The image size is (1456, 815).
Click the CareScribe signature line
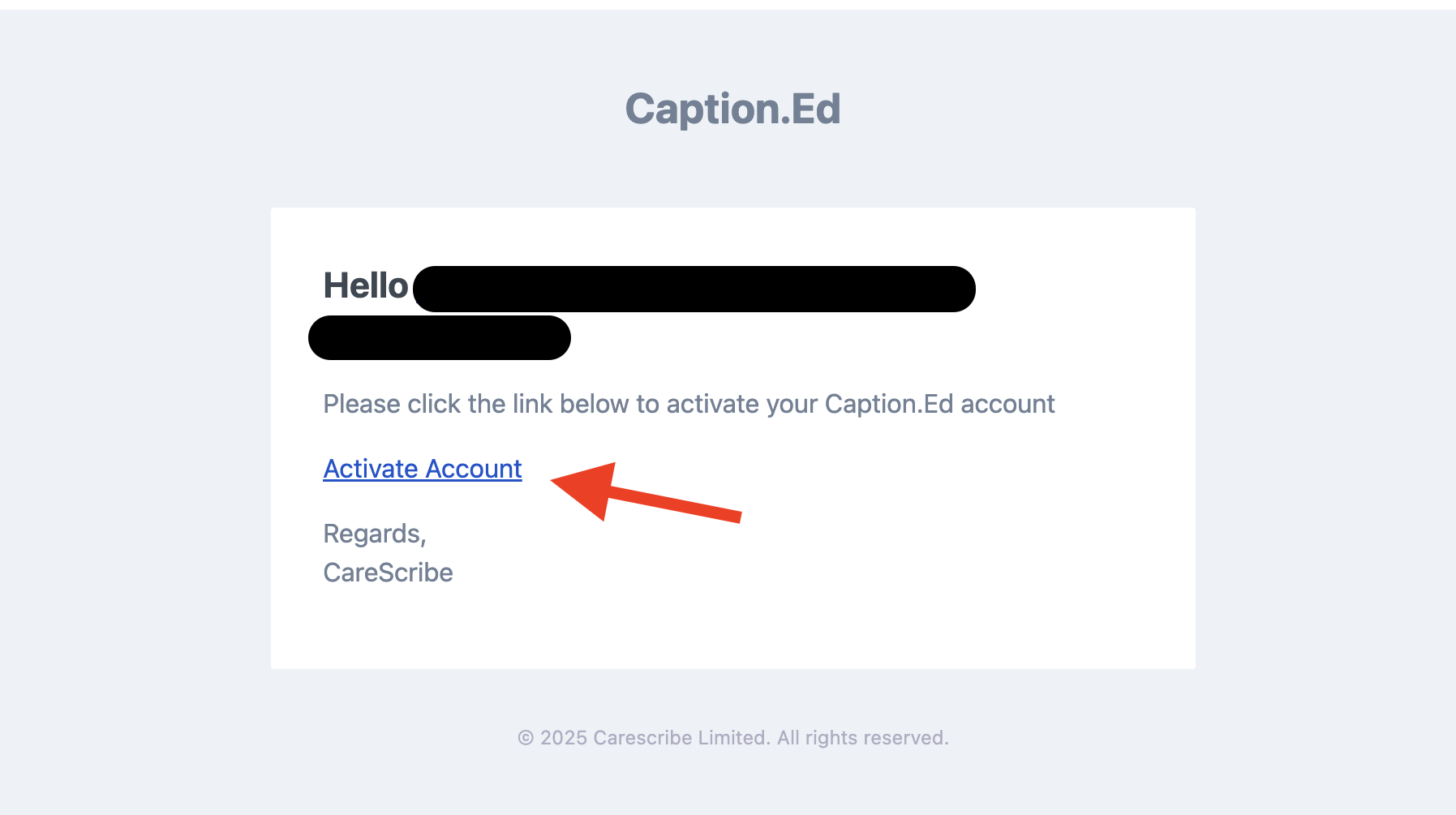(388, 573)
